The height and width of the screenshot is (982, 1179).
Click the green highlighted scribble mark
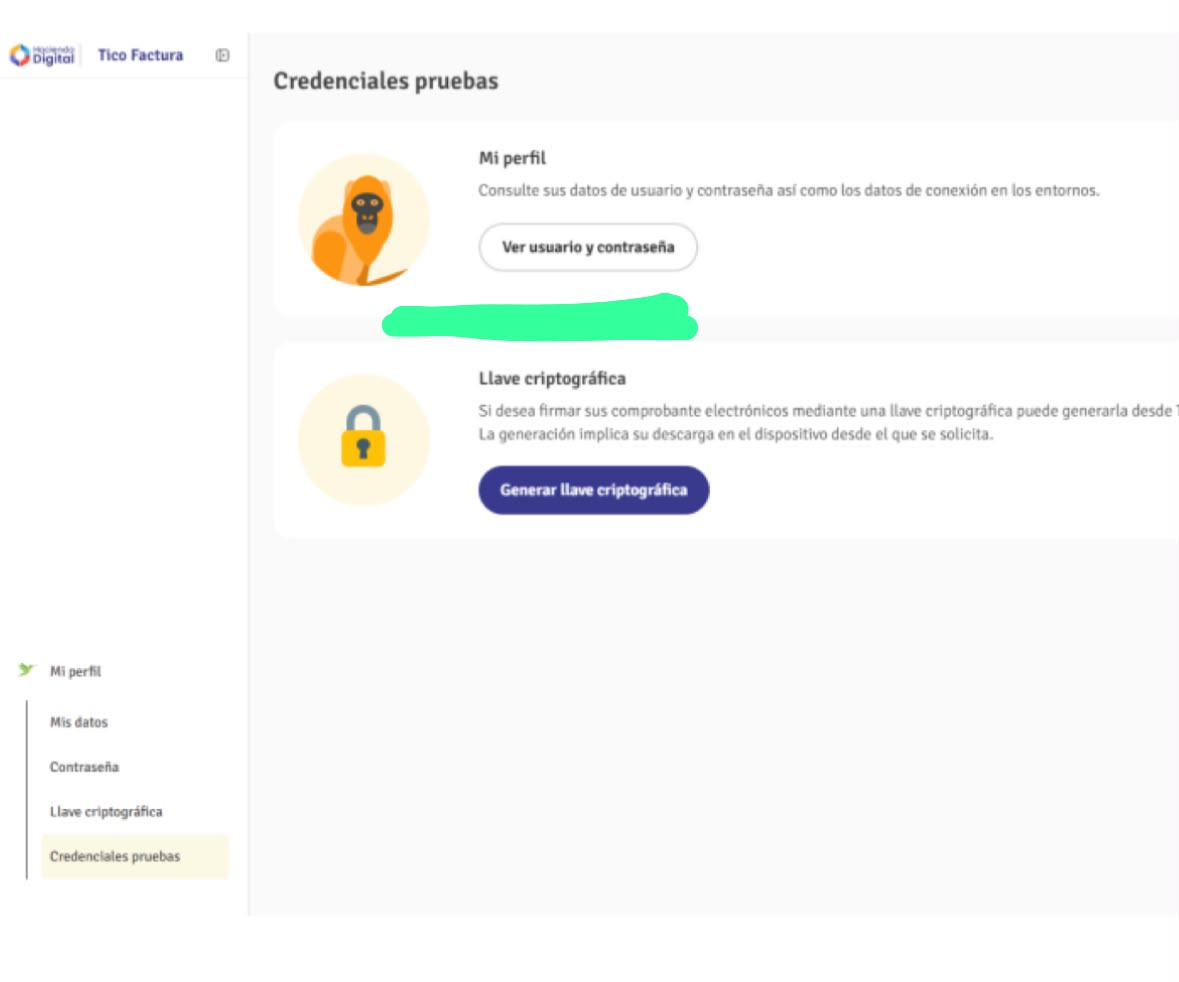[540, 317]
